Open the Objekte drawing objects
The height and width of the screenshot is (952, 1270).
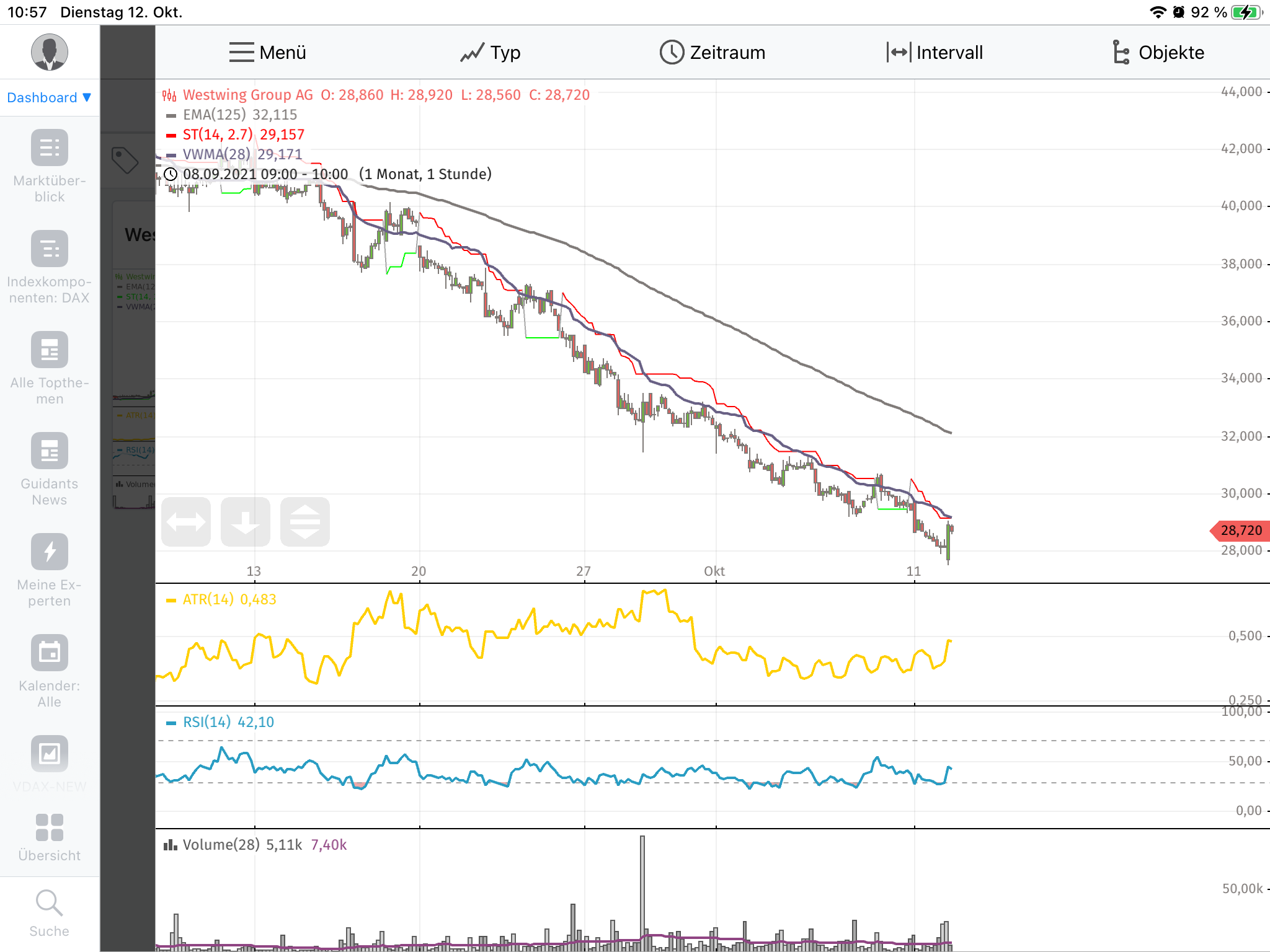coord(1158,53)
